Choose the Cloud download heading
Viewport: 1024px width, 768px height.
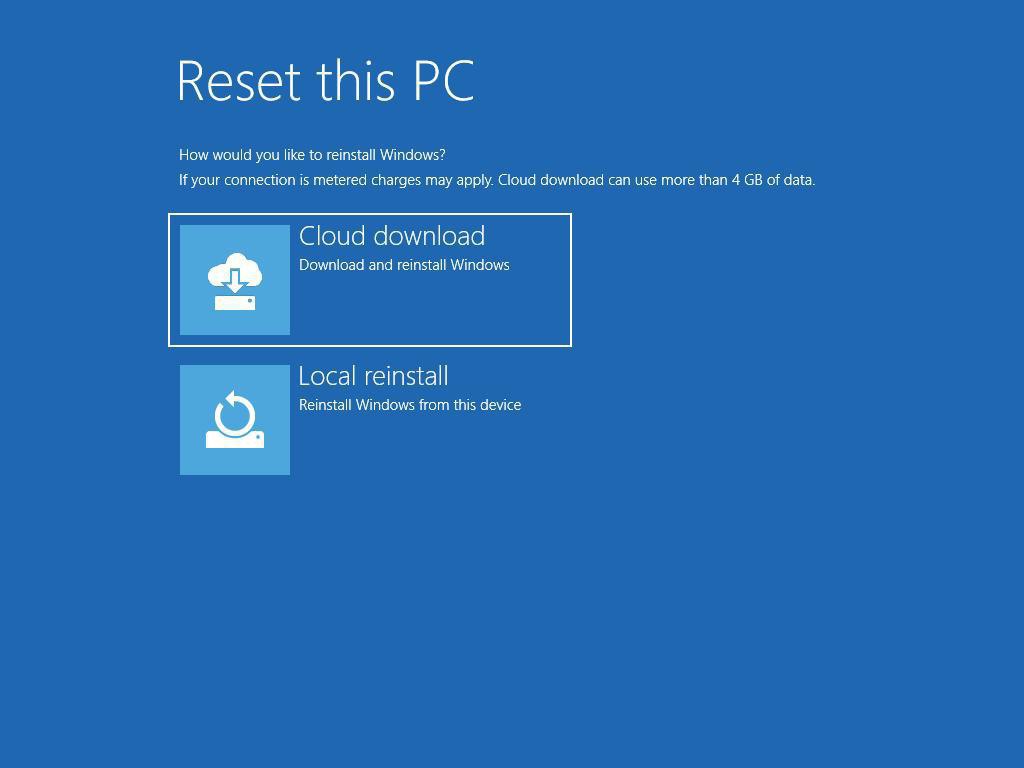pos(392,236)
